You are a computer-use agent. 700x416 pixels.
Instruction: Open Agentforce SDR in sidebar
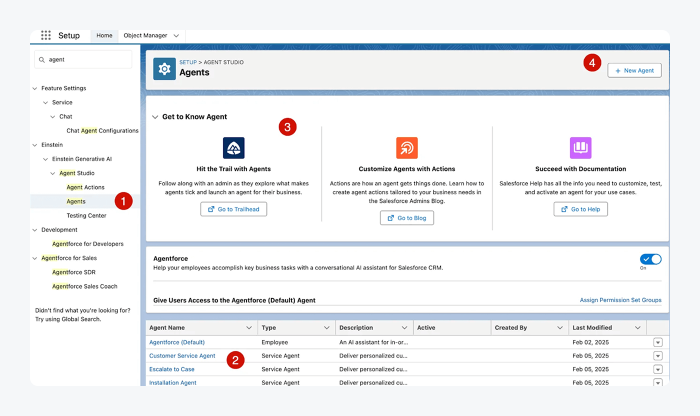click(x=74, y=272)
